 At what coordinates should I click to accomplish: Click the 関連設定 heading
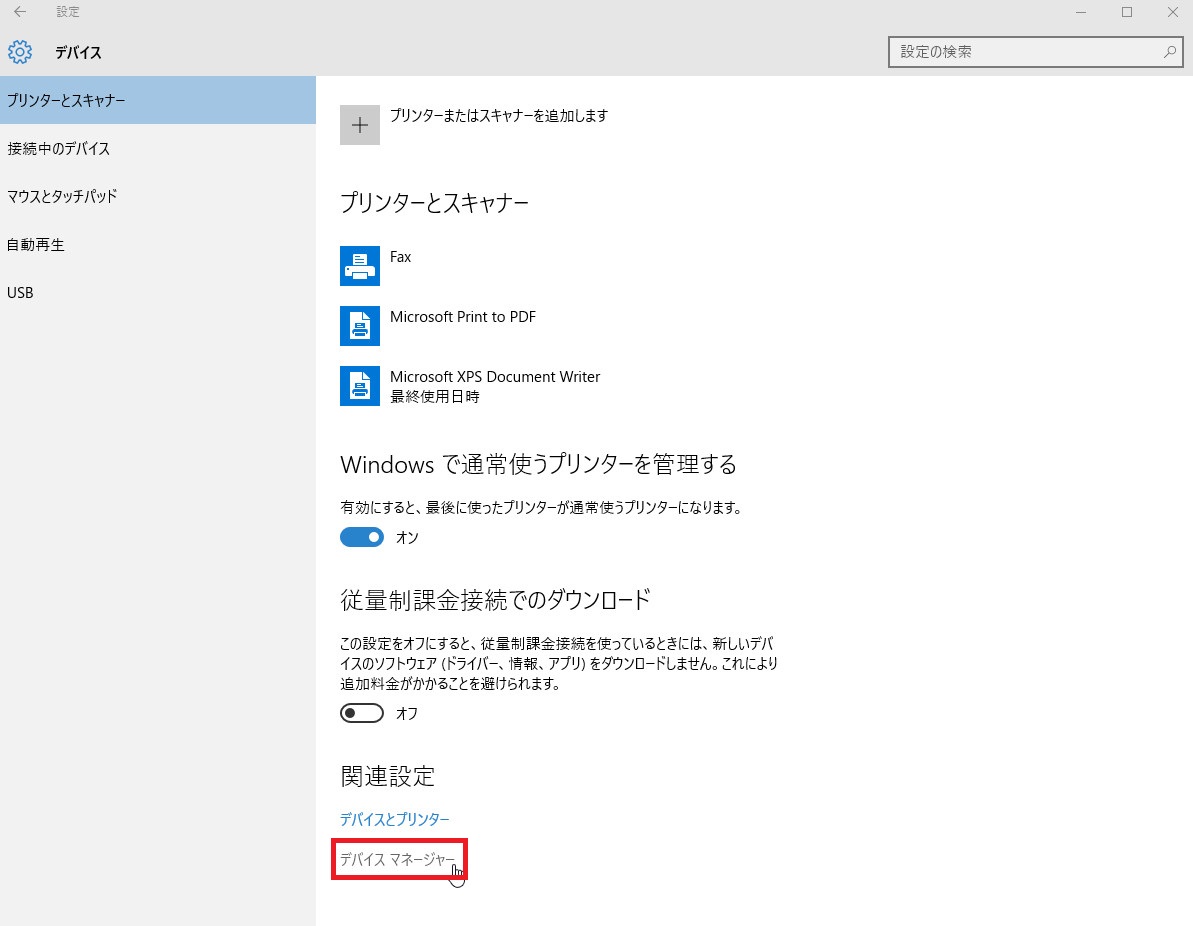click(387, 776)
